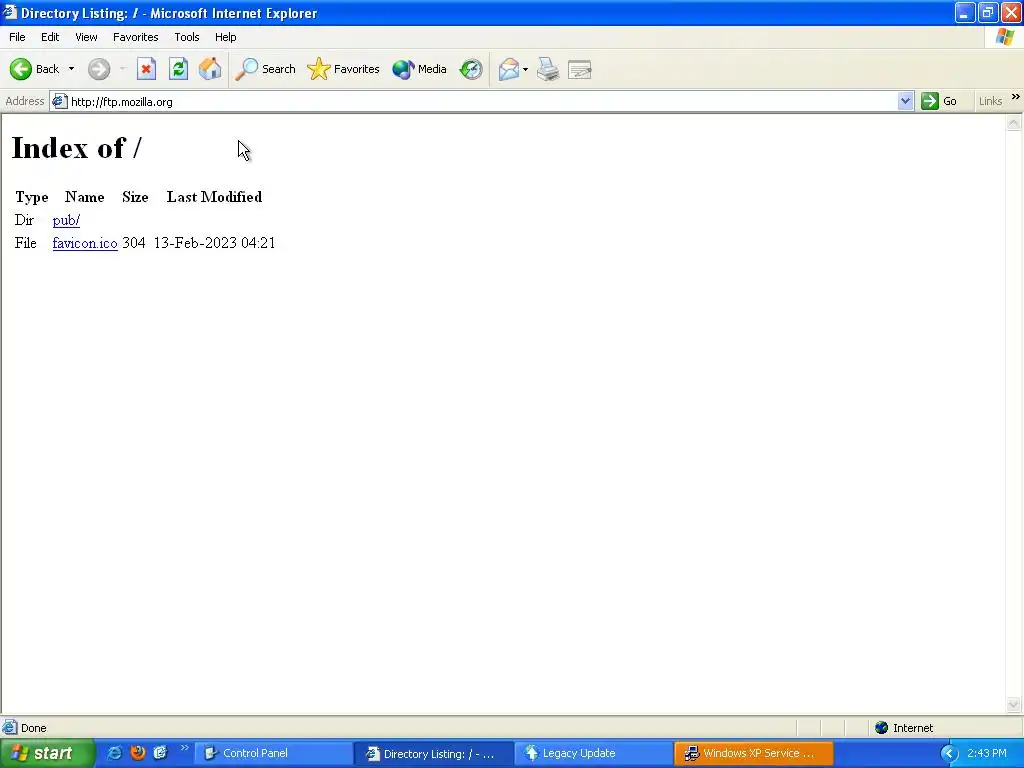Click the 'Dir' type cell

[24, 220]
